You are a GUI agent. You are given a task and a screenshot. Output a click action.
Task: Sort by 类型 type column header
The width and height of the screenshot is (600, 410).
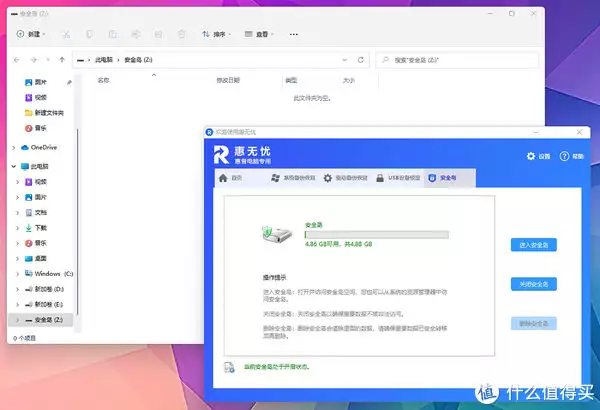[291, 80]
